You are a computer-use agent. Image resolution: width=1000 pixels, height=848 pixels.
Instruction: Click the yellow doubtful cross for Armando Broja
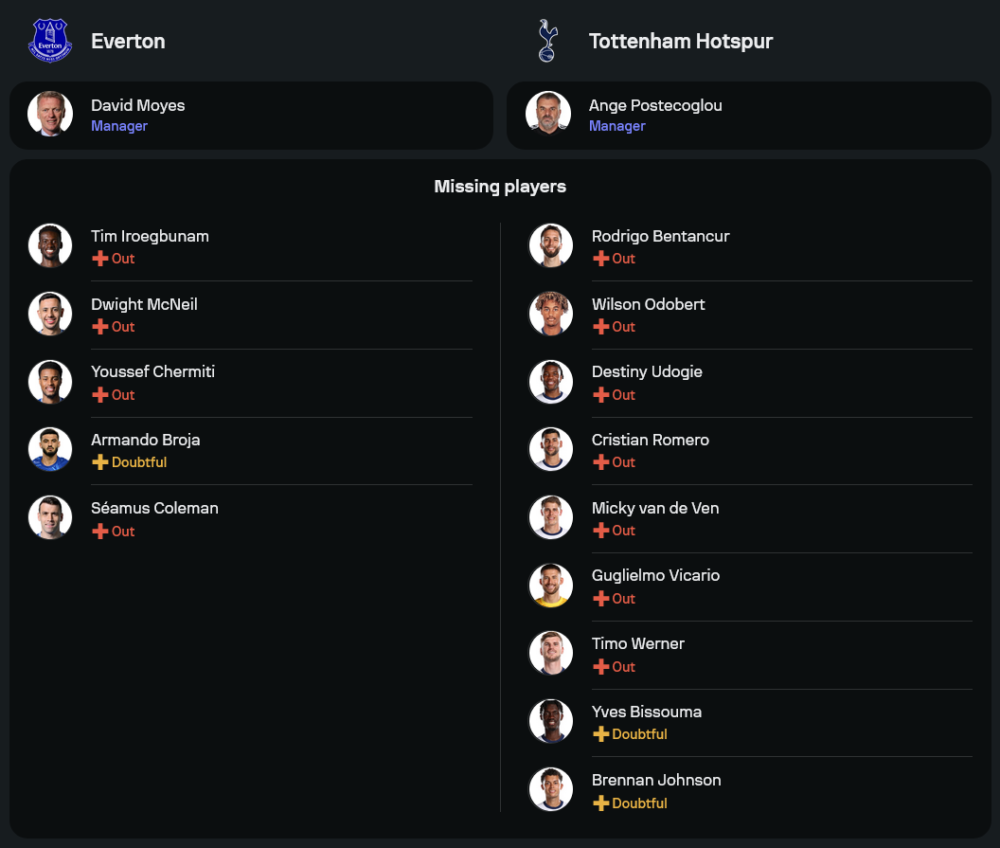(100, 463)
